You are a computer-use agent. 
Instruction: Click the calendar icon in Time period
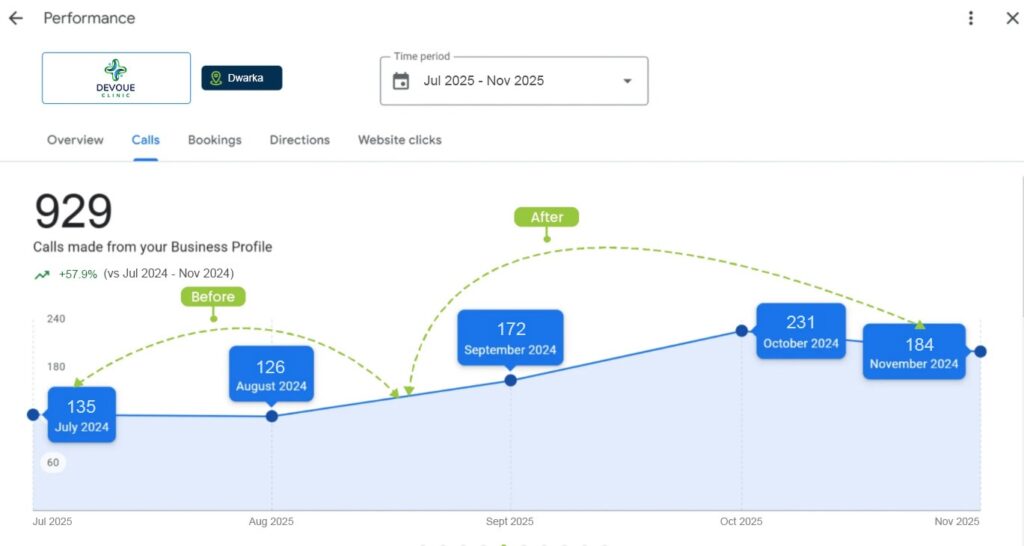(x=401, y=81)
